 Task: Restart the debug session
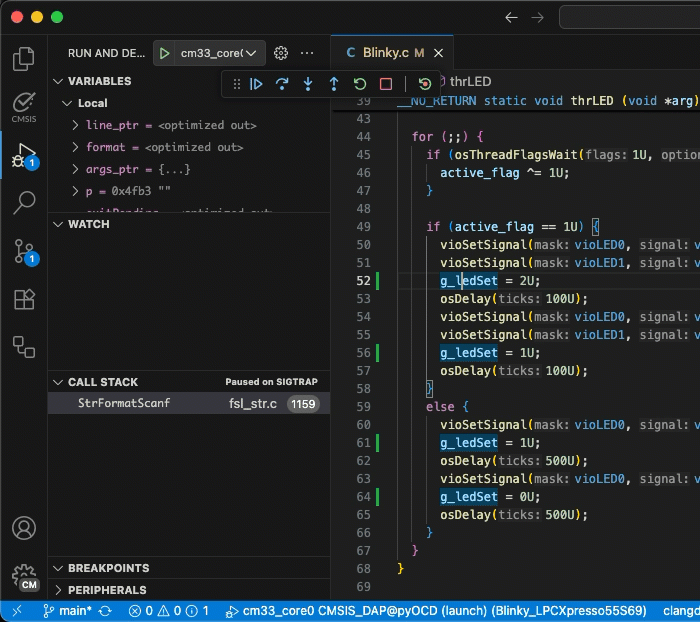tap(360, 84)
